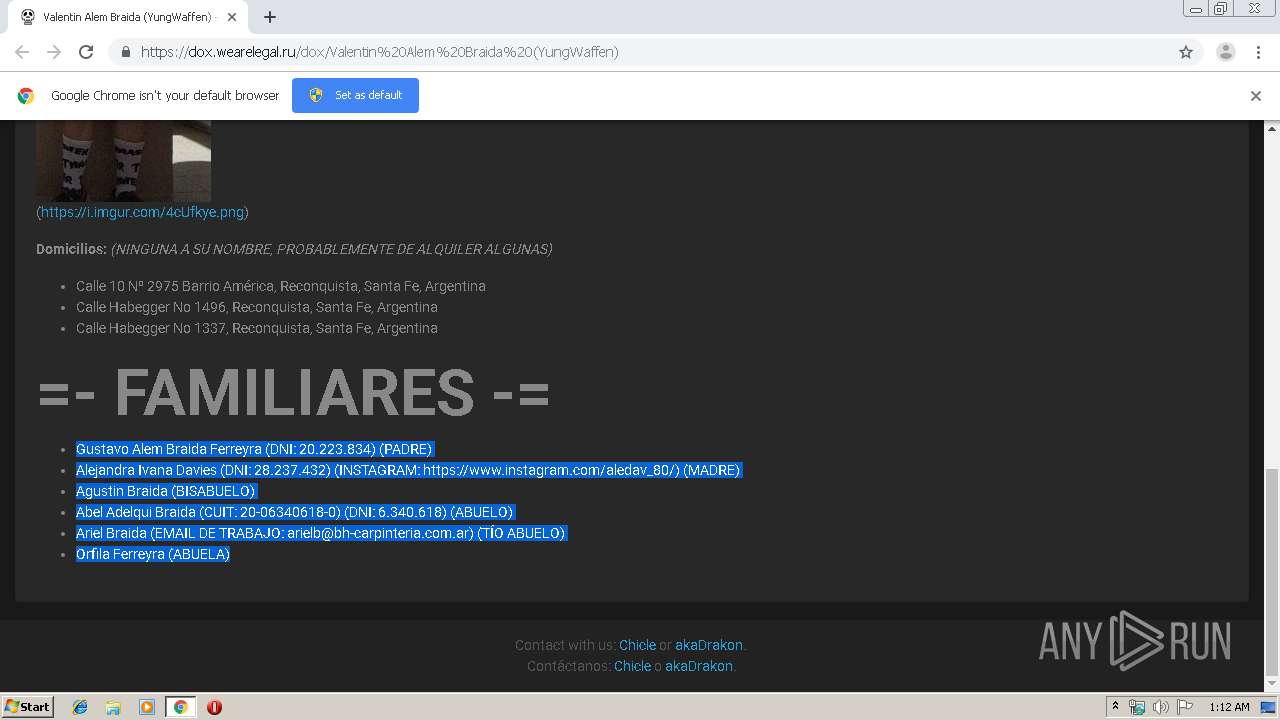This screenshot has width=1280, height=720.
Task: Minimize the Chrome window
Action: (x=1195, y=9)
